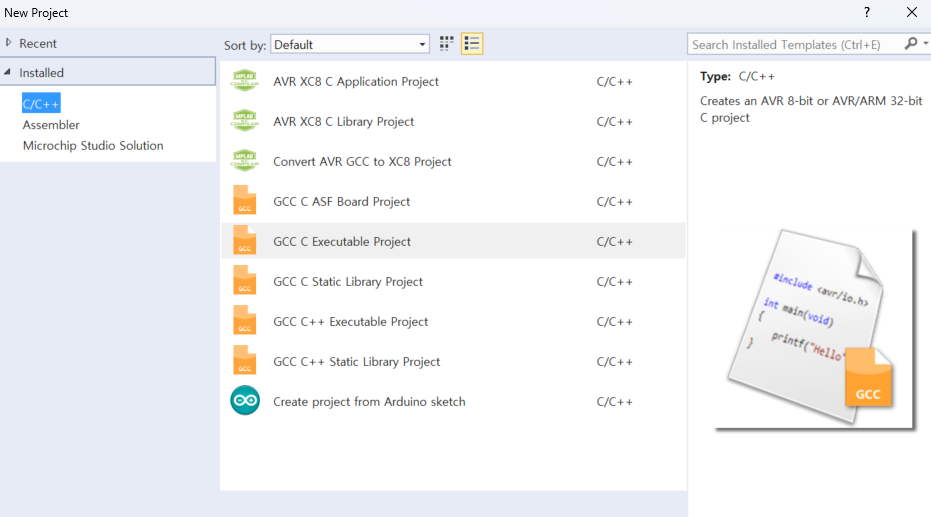The image size is (931, 517).
Task: Click the Installed label in sidebar
Action: [41, 72]
